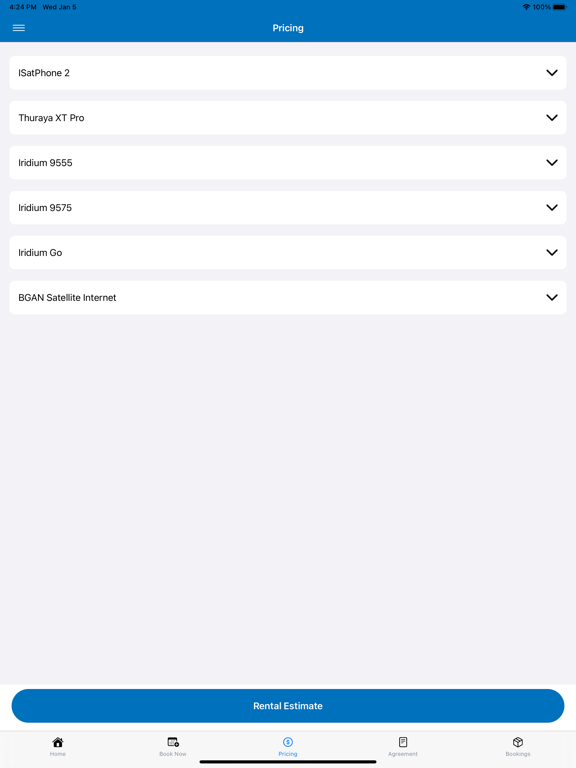
Task: Click the Rental Estimate button
Action: (288, 706)
